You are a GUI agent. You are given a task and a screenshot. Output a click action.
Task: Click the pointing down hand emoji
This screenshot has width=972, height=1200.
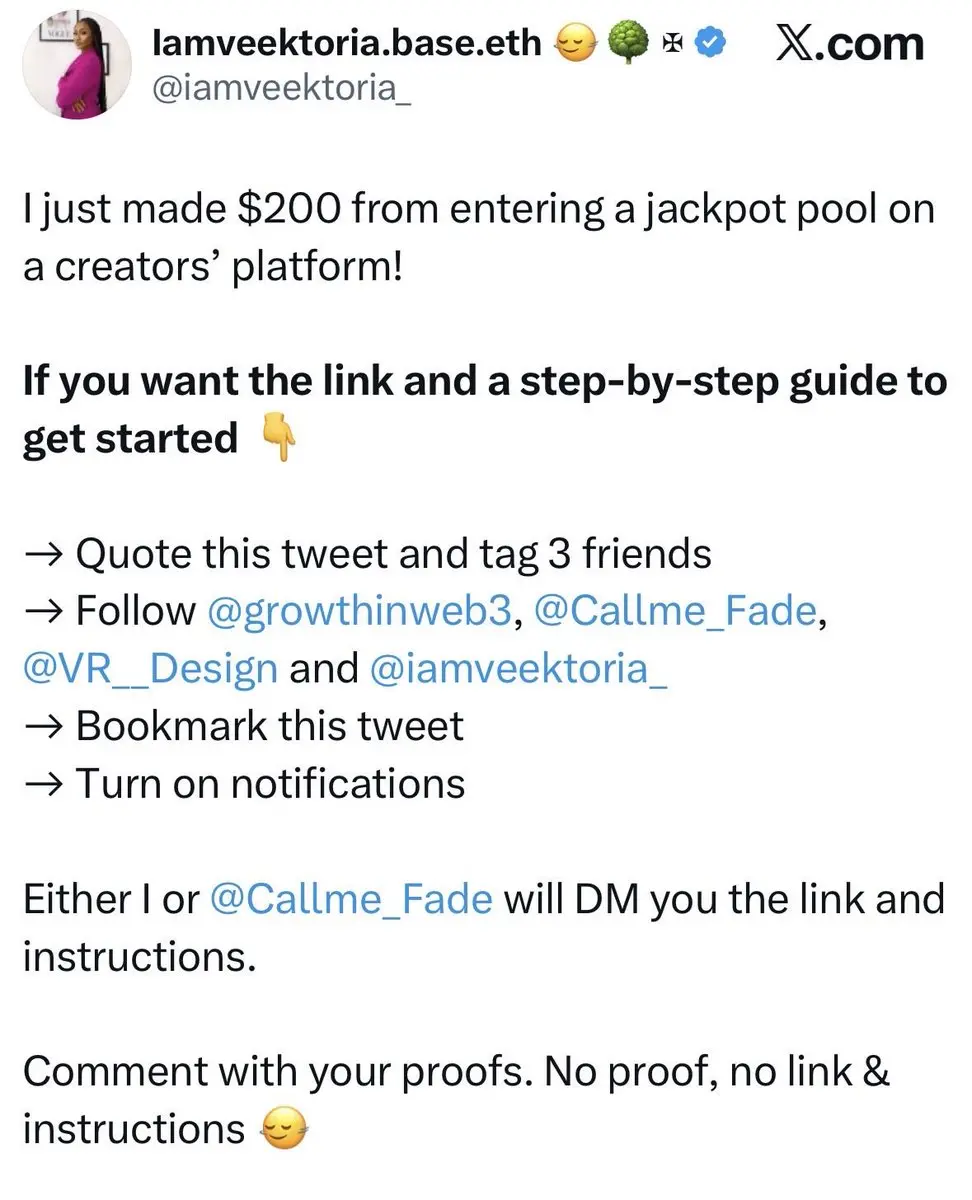278,439
